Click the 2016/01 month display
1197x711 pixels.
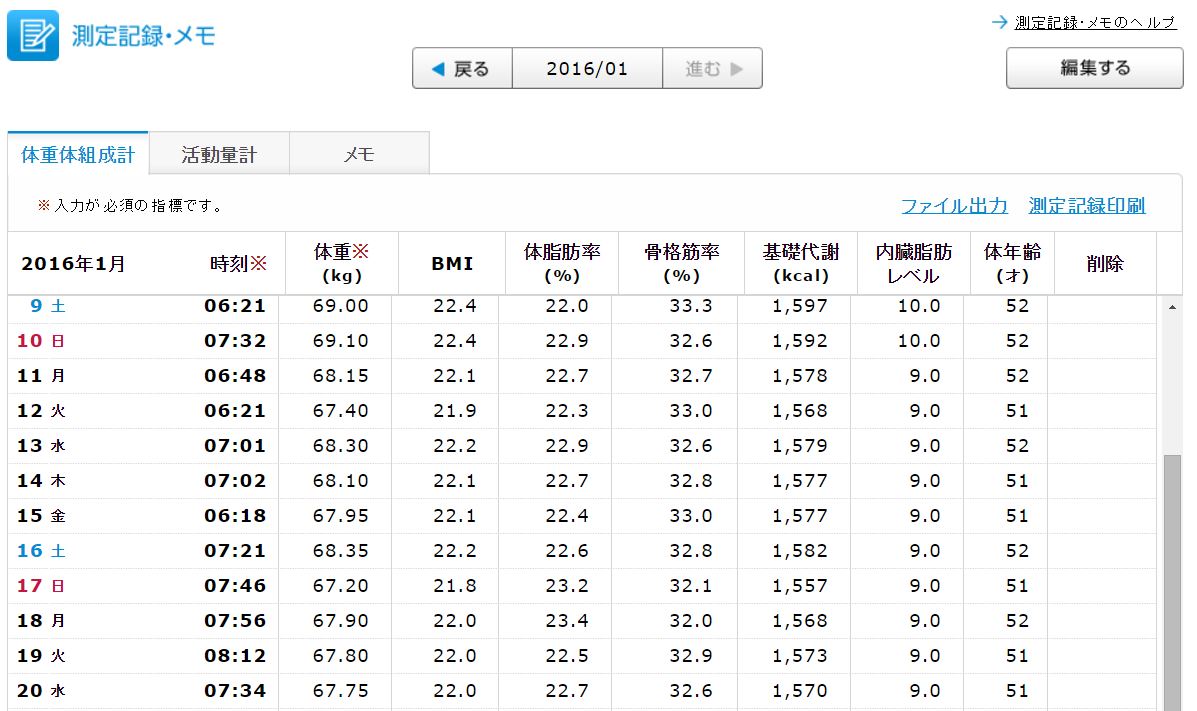tap(587, 69)
